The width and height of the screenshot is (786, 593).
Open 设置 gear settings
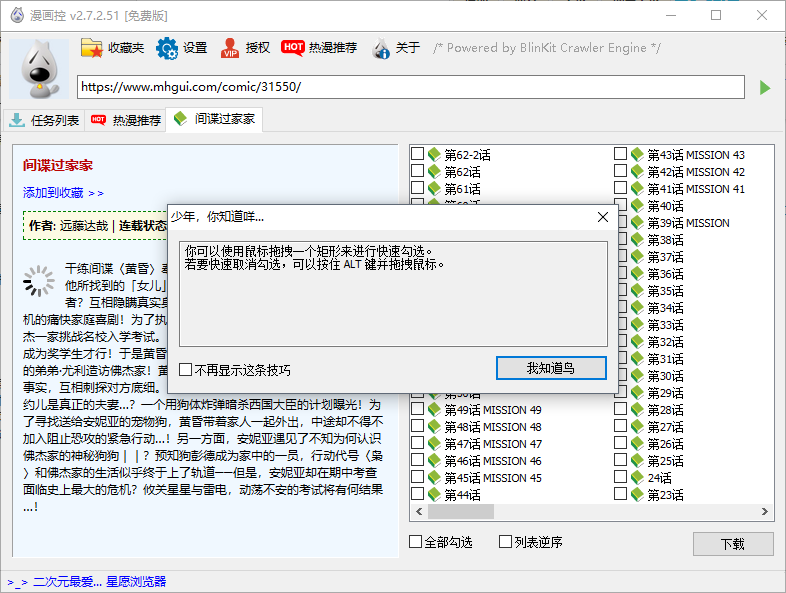(181, 48)
